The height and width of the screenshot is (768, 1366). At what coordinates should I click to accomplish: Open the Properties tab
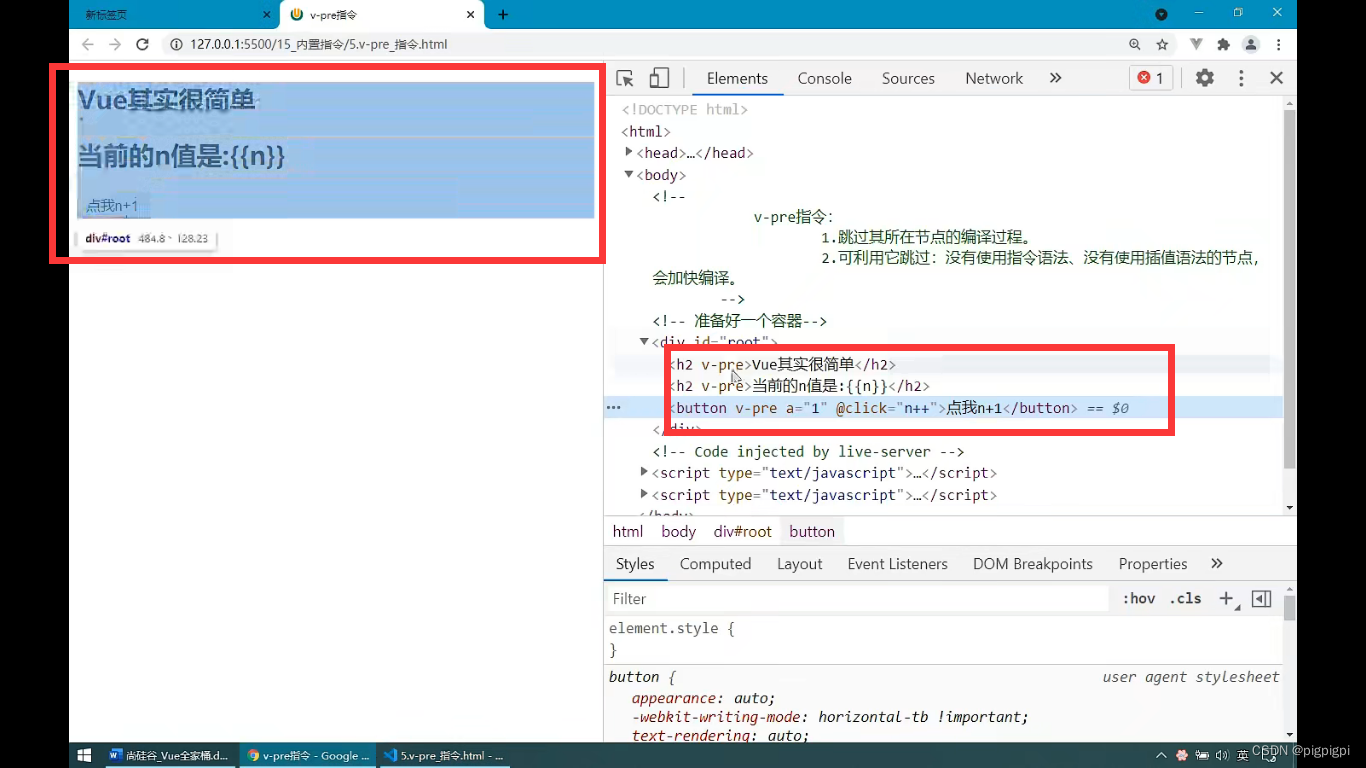point(1152,564)
